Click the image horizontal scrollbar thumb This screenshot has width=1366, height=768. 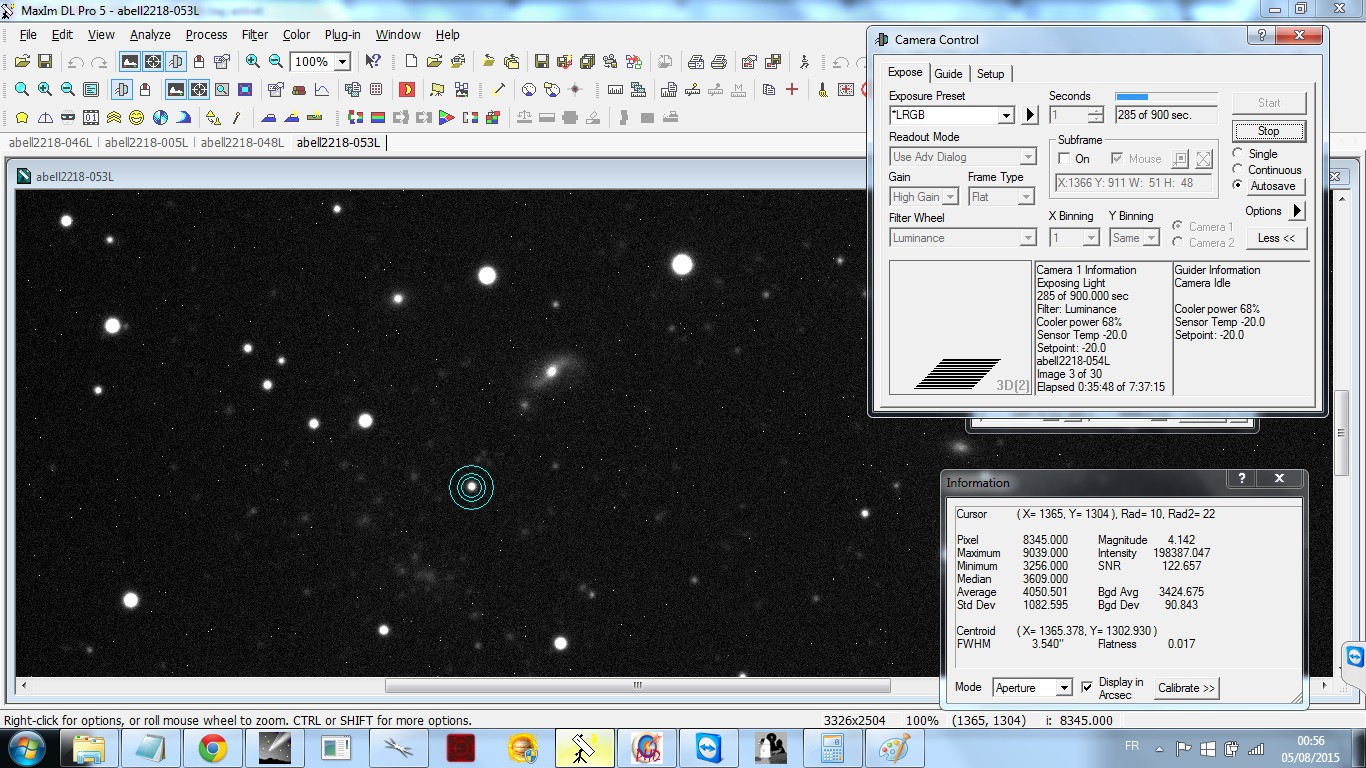(x=637, y=686)
